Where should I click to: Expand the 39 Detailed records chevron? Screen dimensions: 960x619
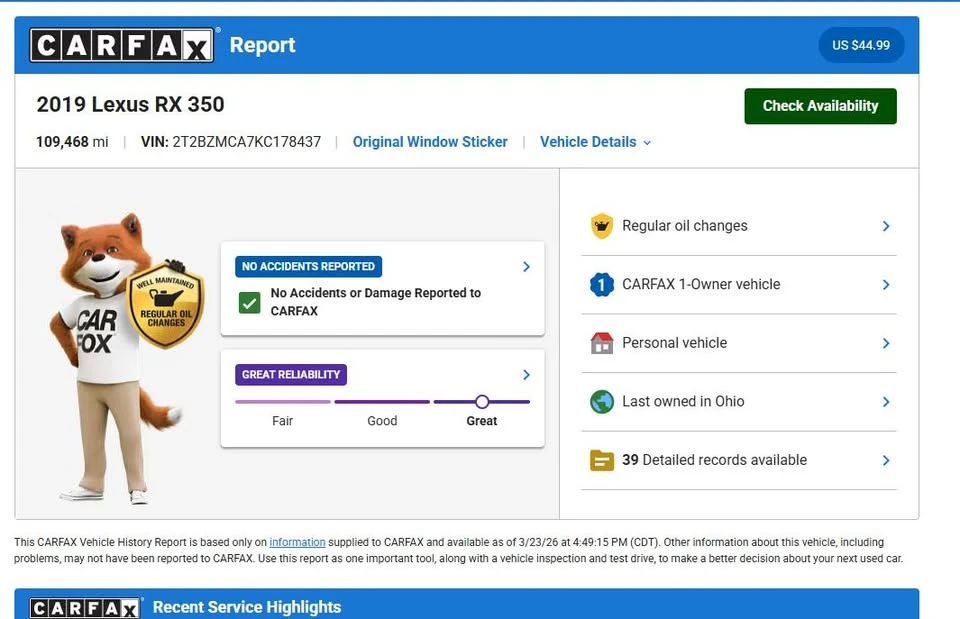tap(886, 460)
